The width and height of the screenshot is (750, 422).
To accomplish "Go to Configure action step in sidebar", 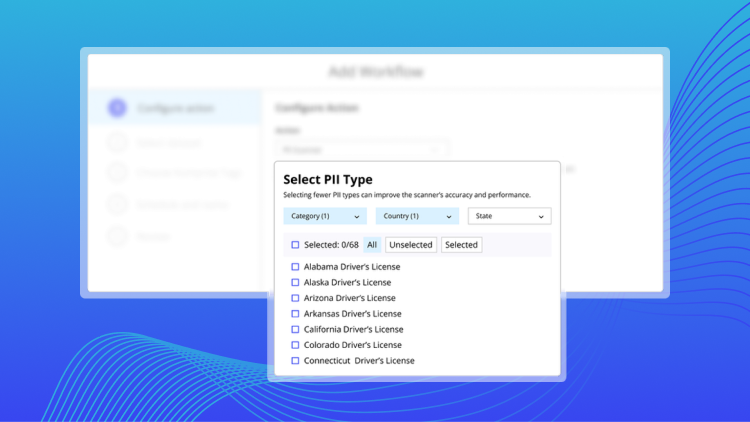I will click(175, 108).
